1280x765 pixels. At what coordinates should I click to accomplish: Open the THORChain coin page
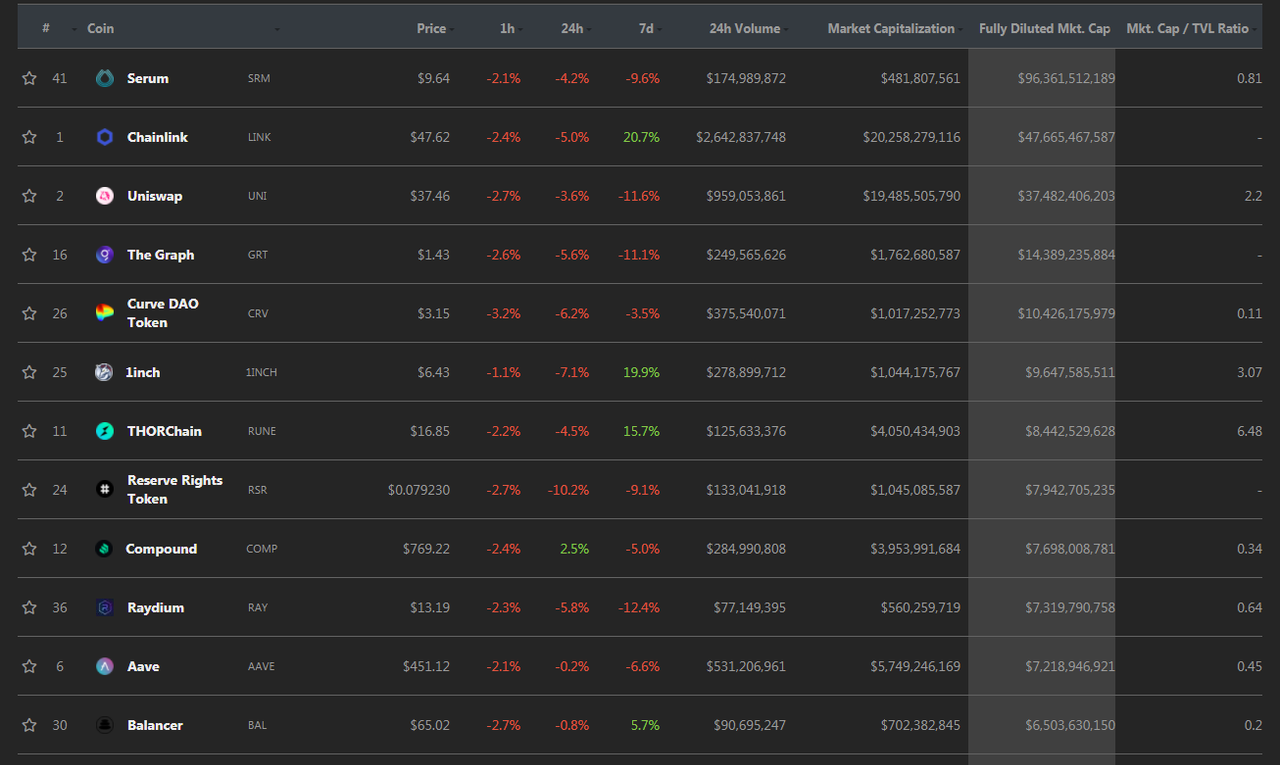tap(165, 431)
